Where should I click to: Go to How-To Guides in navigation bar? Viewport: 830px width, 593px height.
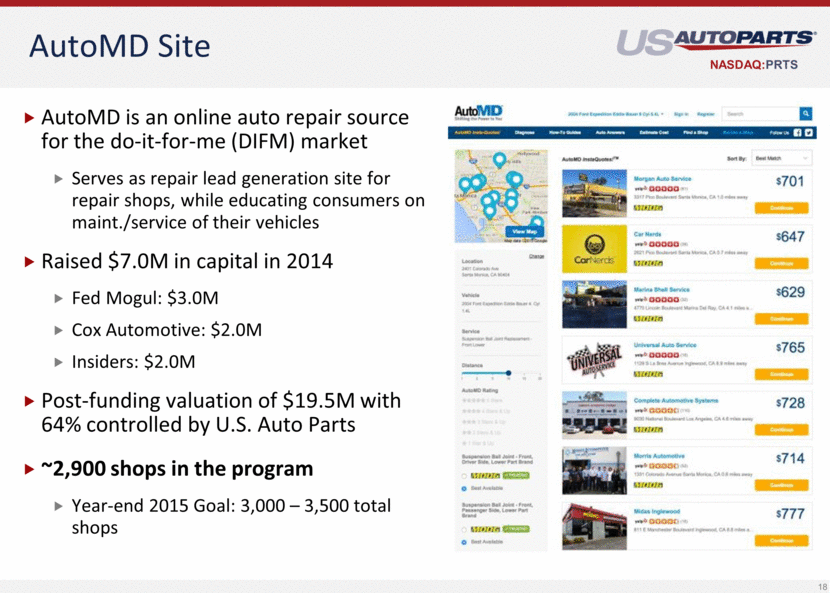point(565,132)
